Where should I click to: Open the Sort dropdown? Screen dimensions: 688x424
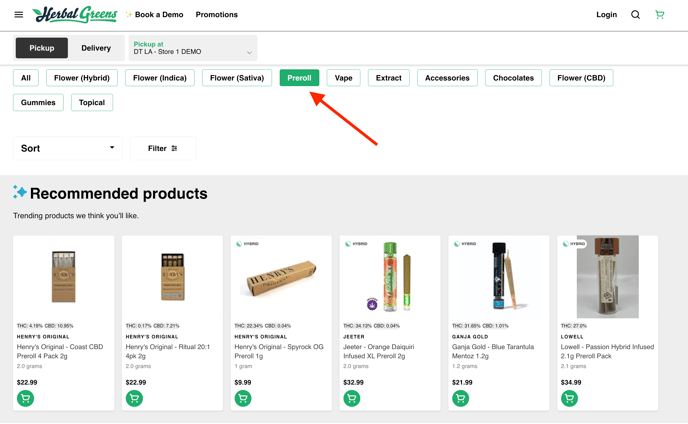[x=68, y=148]
